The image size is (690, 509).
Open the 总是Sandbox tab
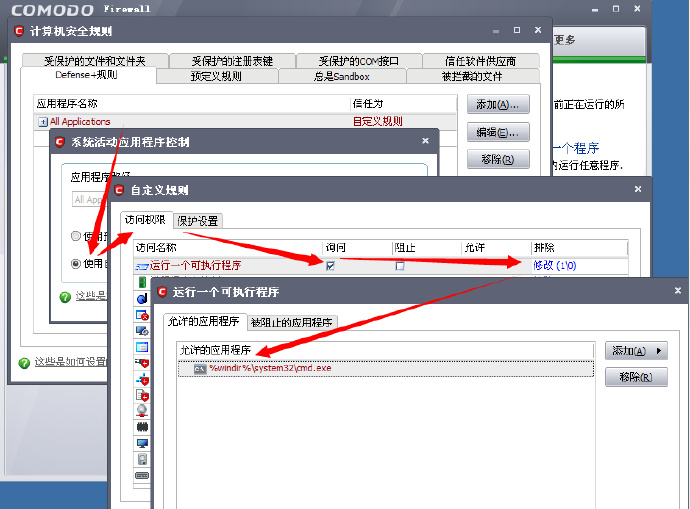(342, 76)
